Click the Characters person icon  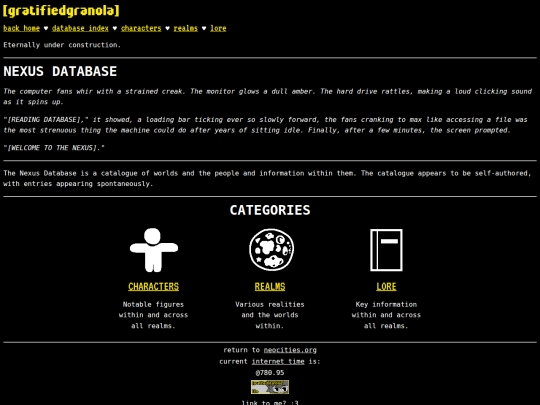(154, 250)
